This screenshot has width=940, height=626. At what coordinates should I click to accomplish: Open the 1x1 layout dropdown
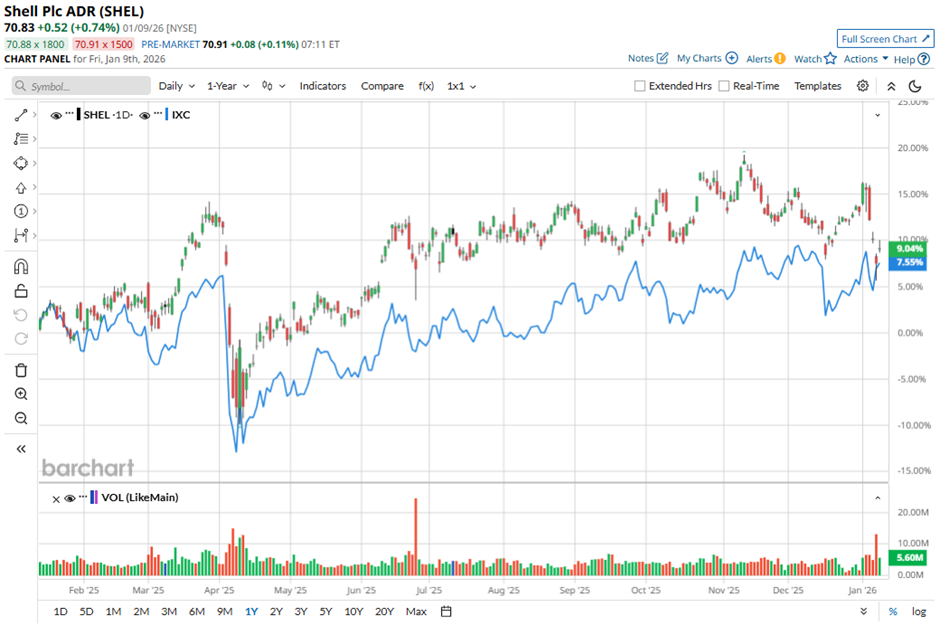pyautogui.click(x=462, y=86)
